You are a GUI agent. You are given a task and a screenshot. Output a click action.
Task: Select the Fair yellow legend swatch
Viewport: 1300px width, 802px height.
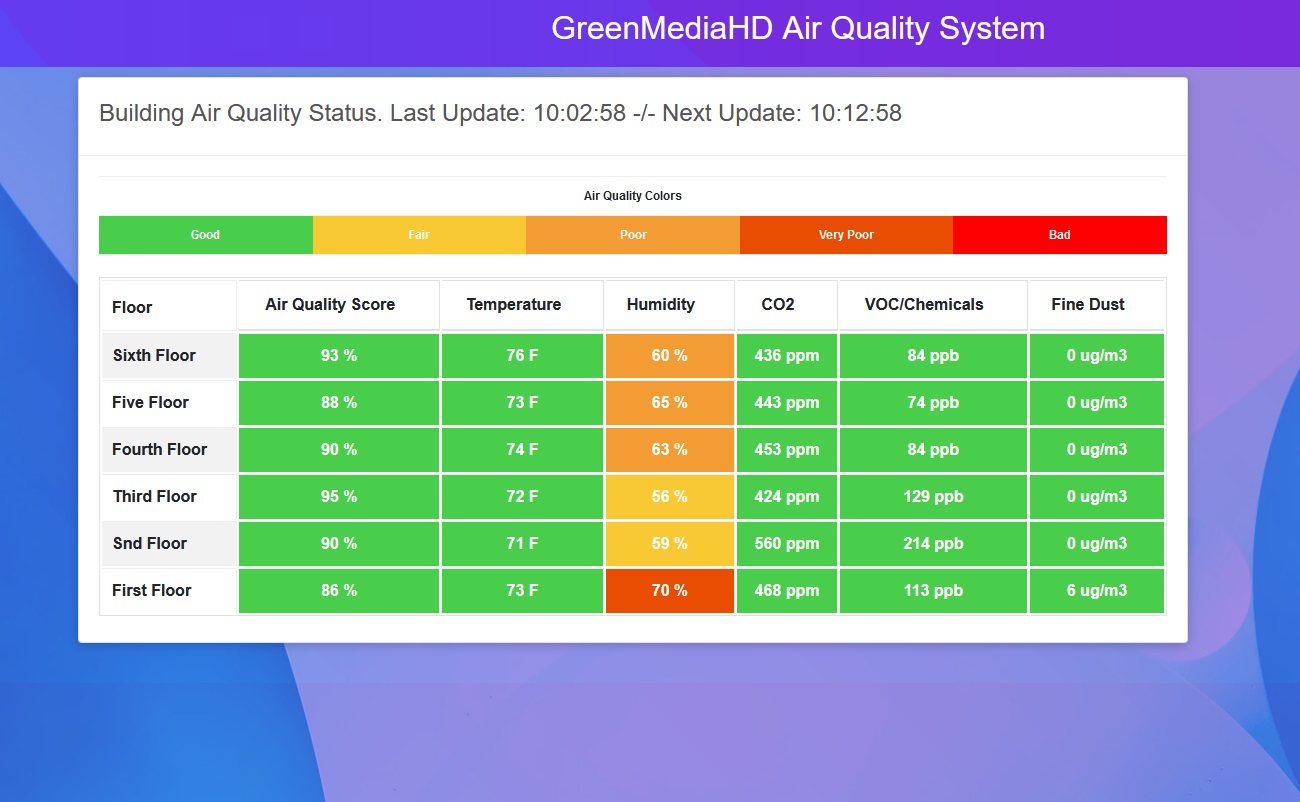tap(419, 235)
